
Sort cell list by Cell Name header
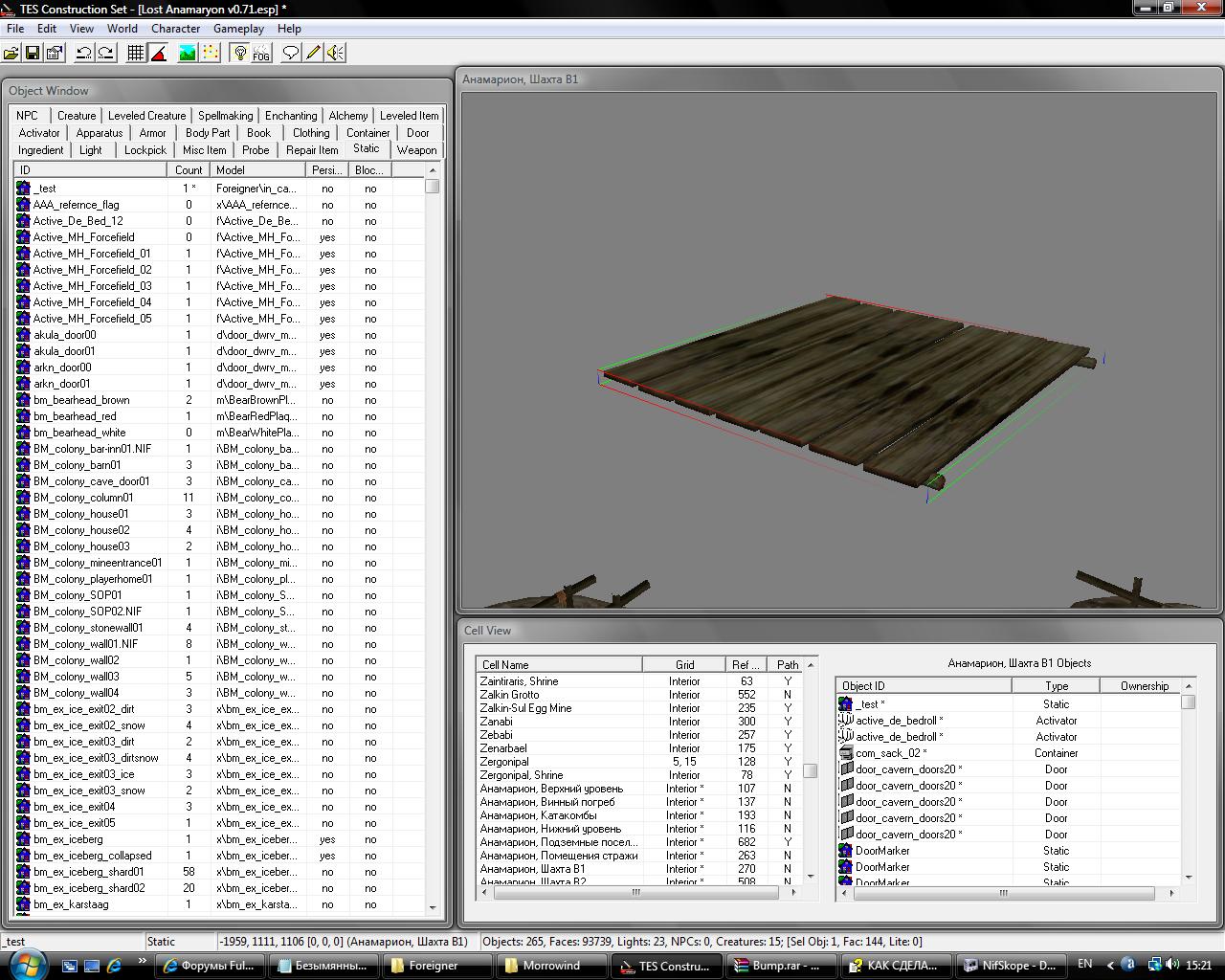tap(559, 664)
